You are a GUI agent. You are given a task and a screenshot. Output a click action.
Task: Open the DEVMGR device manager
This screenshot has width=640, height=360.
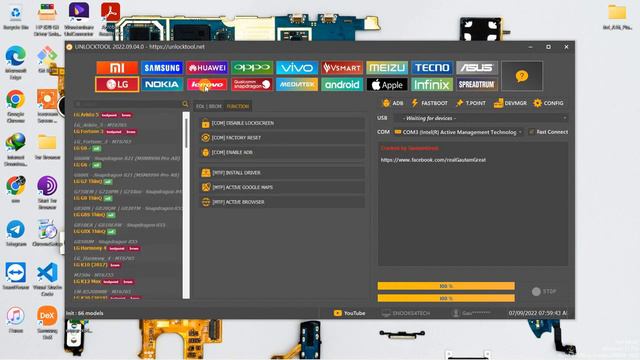[510, 103]
